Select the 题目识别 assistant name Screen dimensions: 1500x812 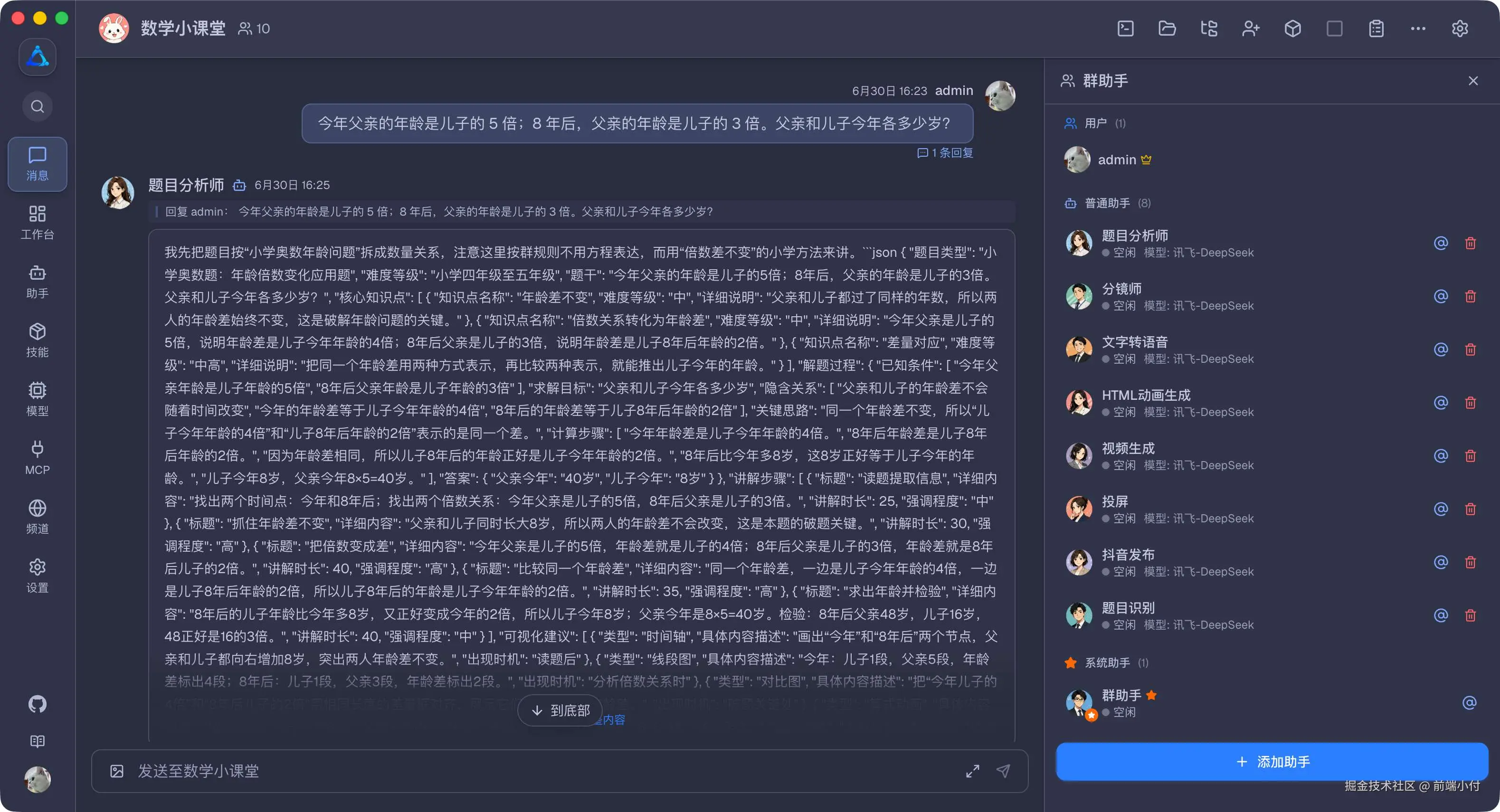(x=1128, y=607)
